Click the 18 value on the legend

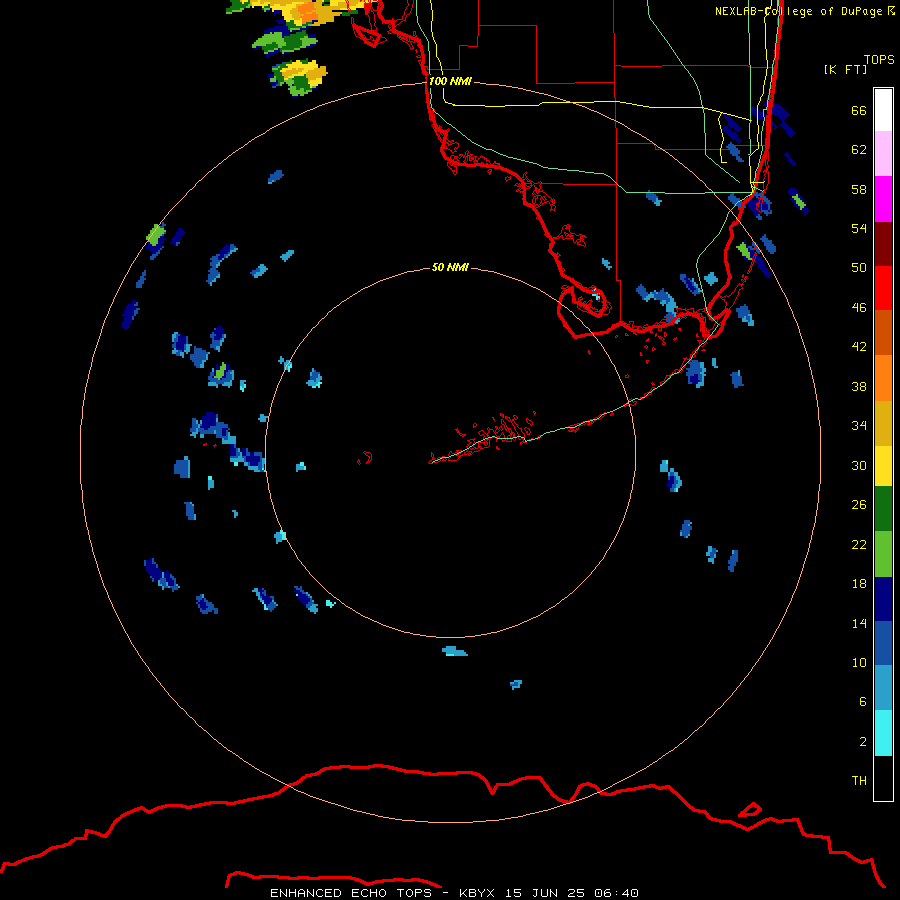[x=859, y=584]
